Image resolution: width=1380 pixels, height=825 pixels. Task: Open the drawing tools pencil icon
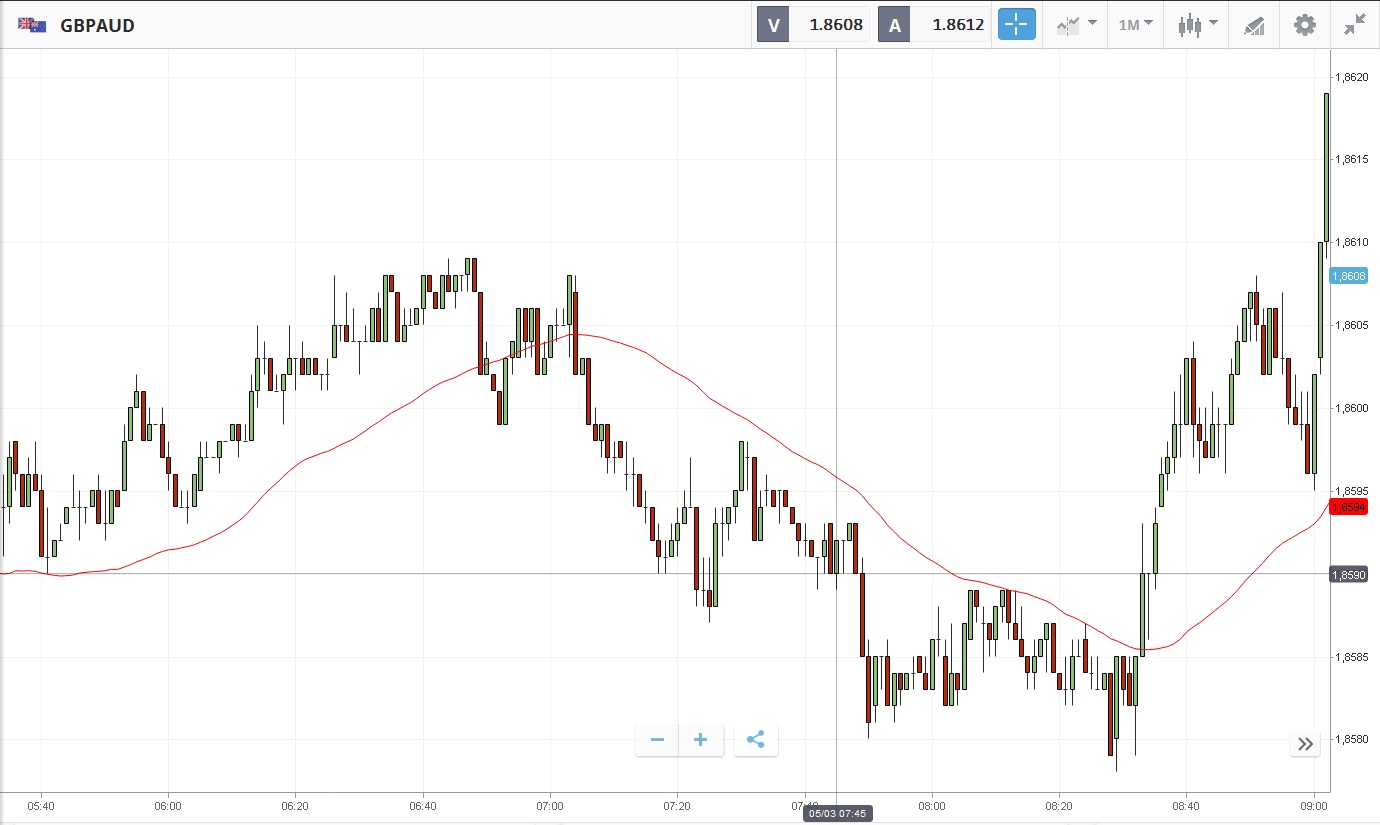[x=1254, y=25]
